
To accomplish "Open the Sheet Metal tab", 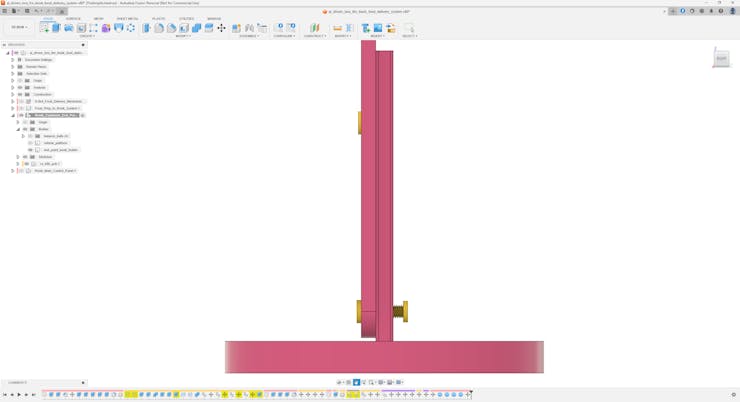I will coord(127,19).
